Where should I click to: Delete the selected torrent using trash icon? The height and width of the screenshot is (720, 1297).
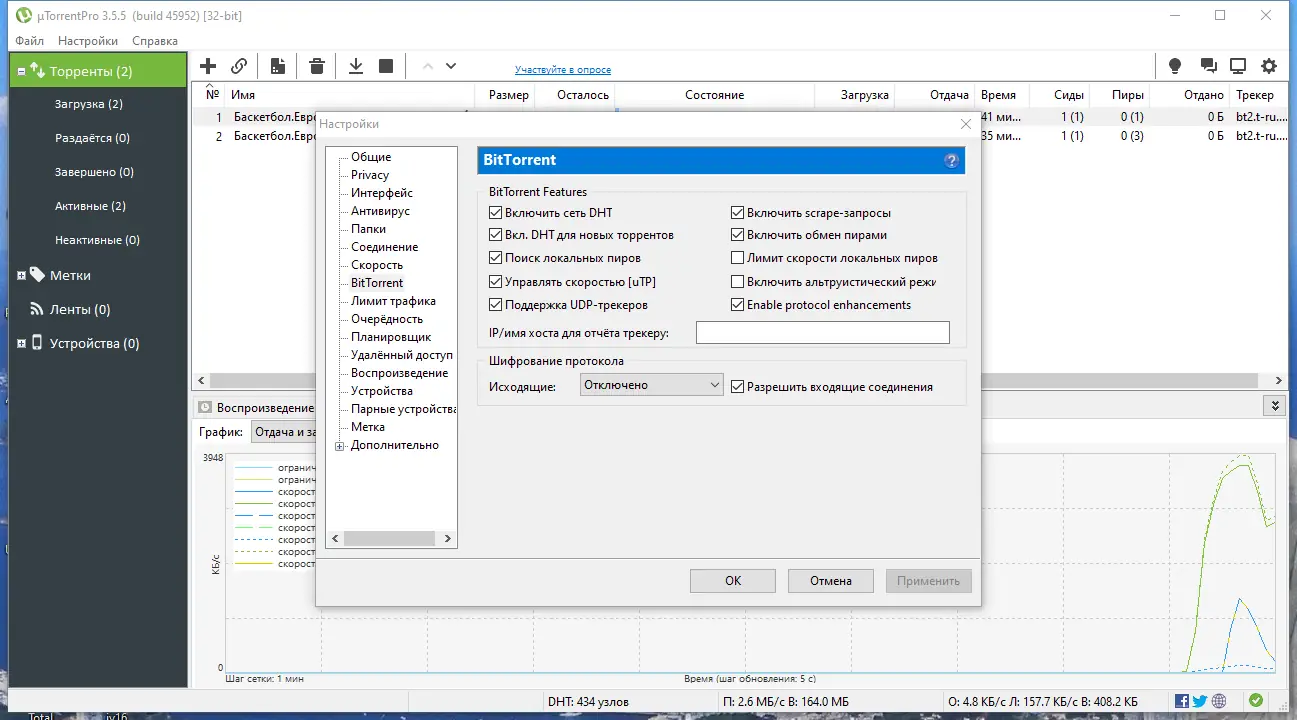pos(316,65)
